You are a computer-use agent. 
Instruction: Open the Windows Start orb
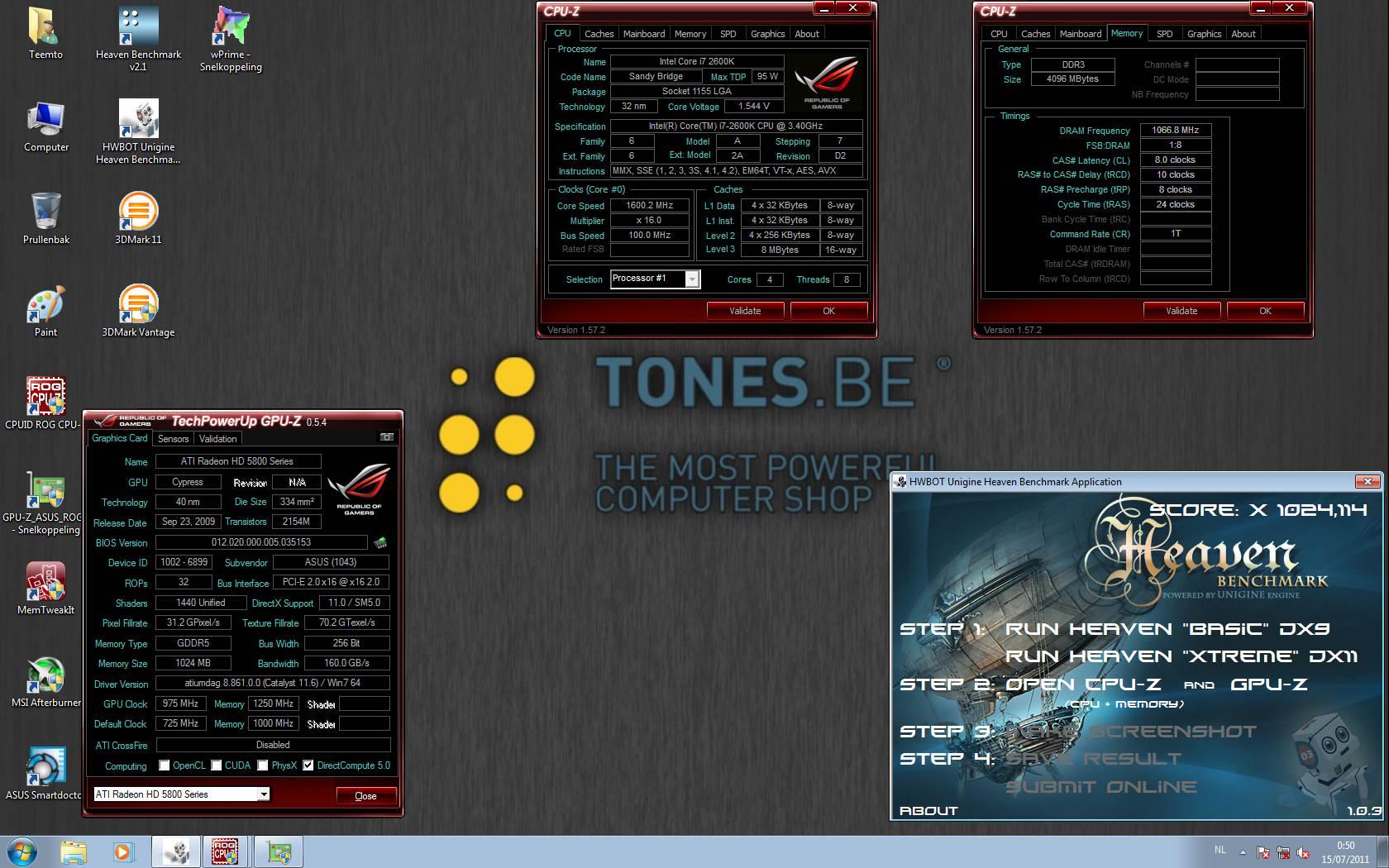pos(22,851)
